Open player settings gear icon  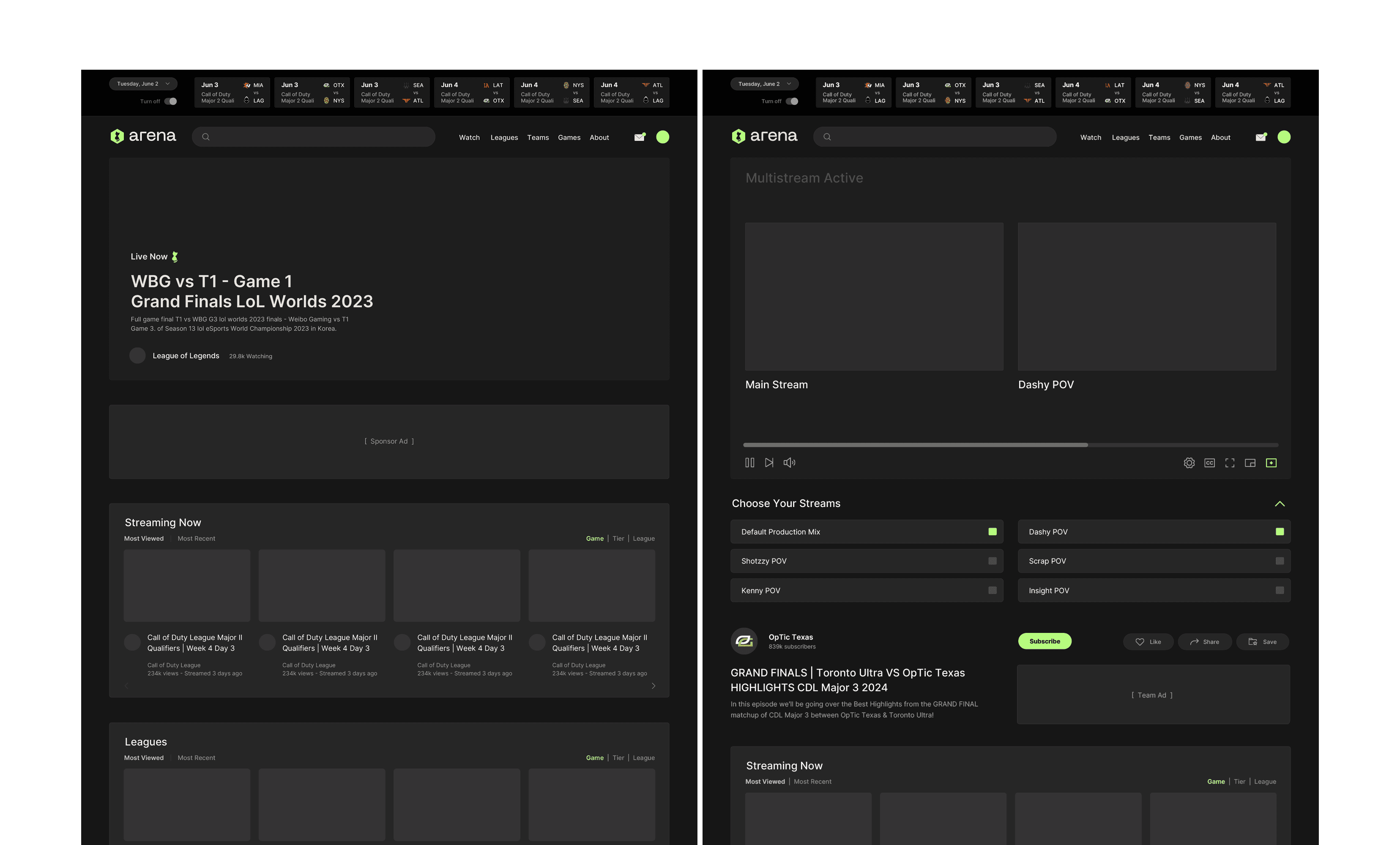click(1189, 463)
